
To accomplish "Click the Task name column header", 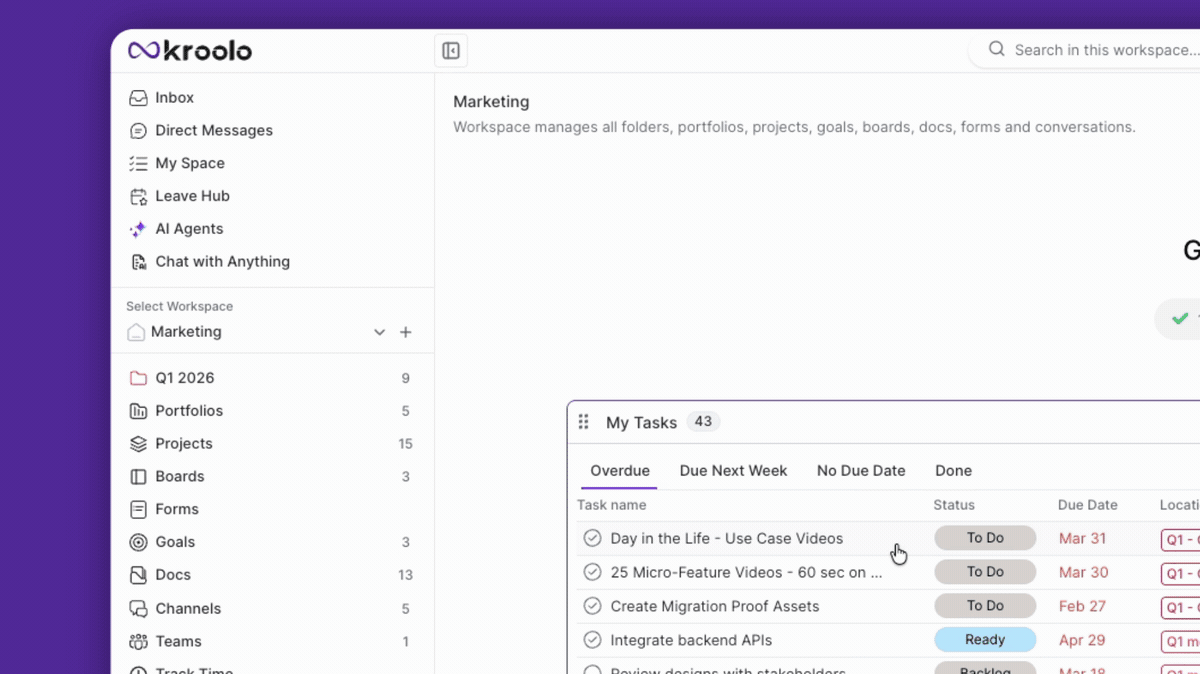I will 612,505.
